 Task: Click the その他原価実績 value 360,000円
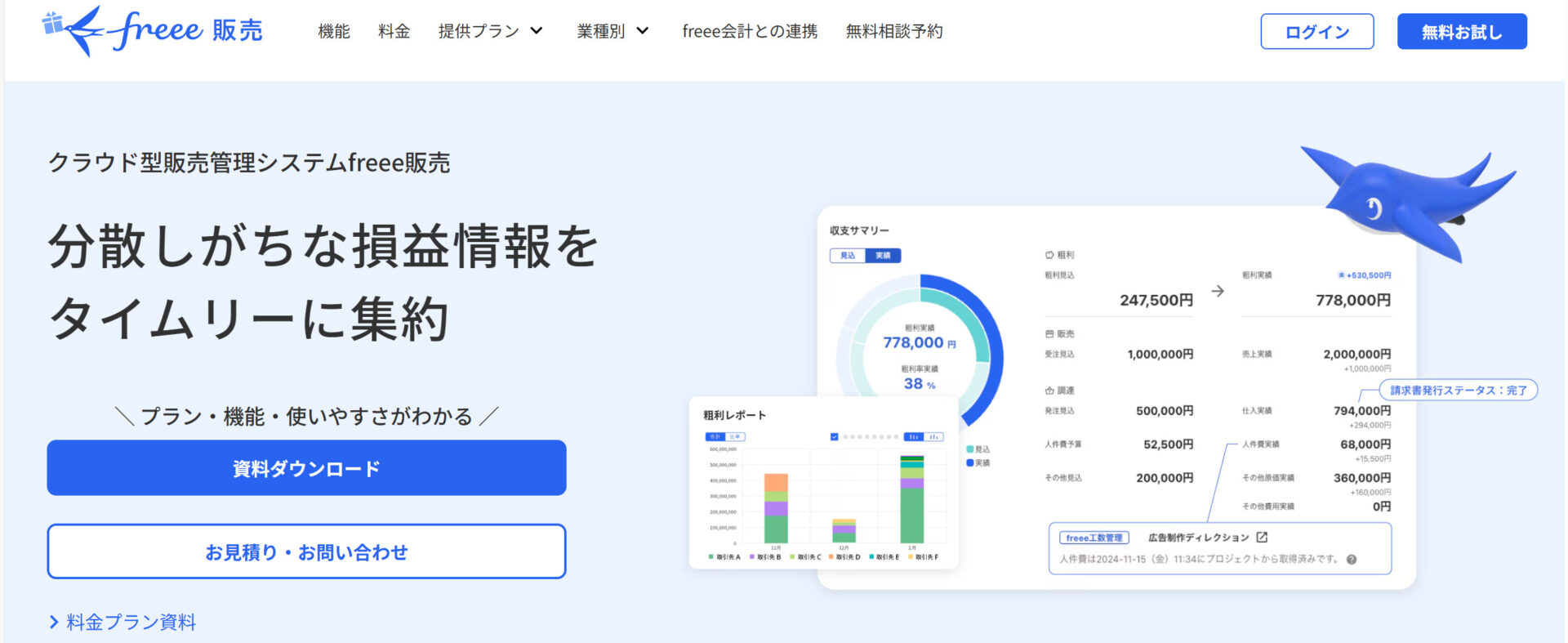coord(1362,477)
